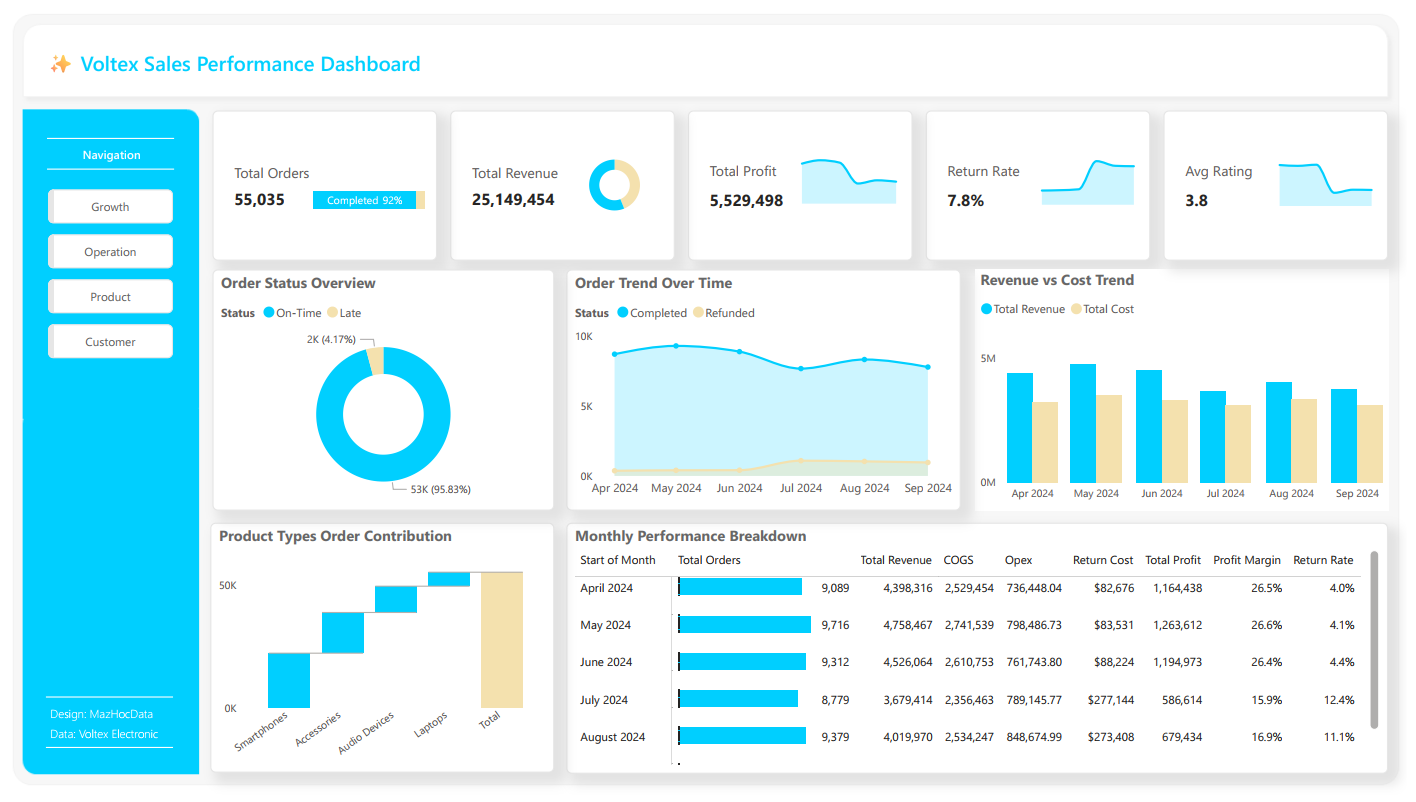
Task: Open the Customer navigation page
Action: coord(110,342)
